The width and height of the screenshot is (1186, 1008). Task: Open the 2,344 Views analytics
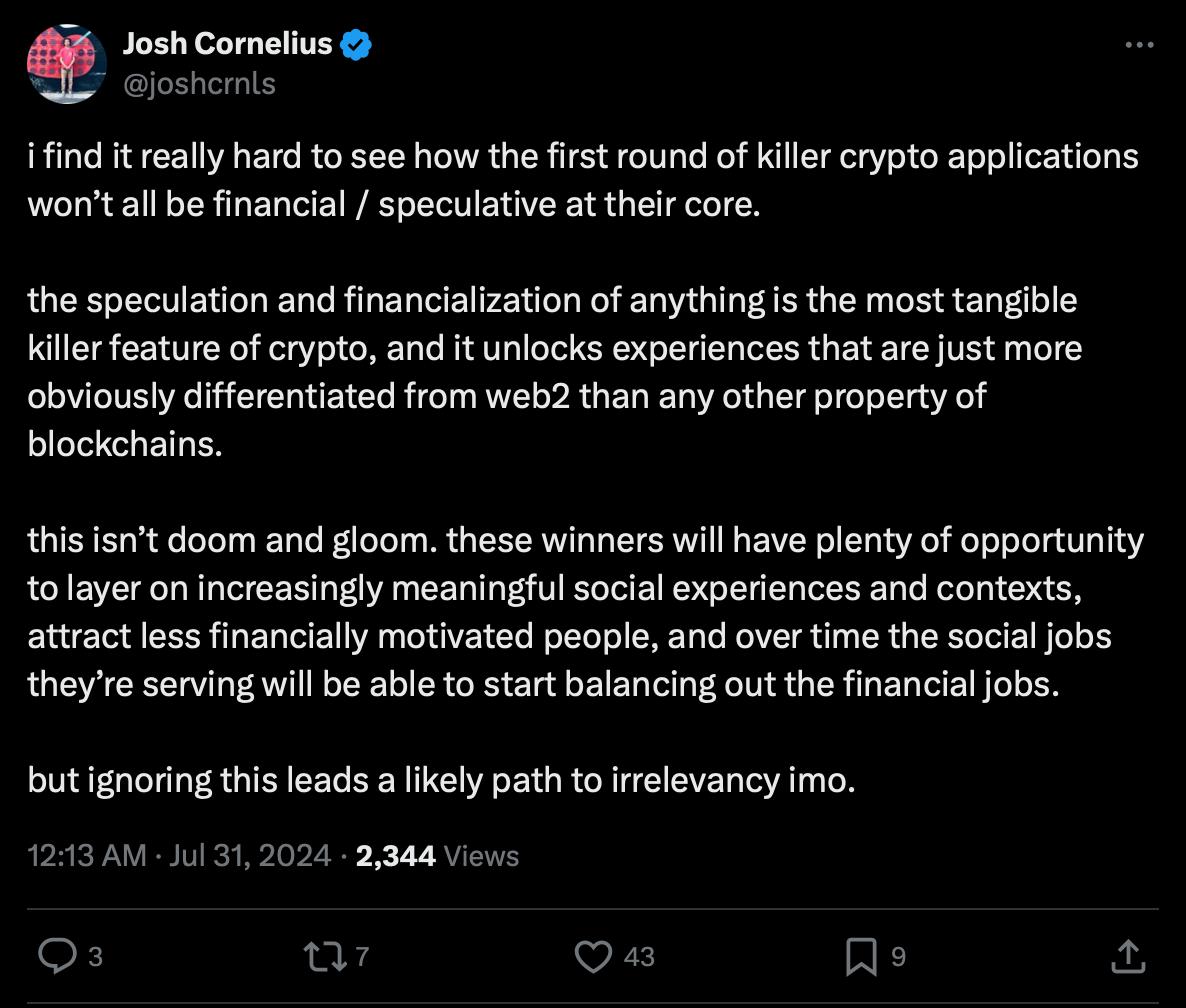click(437, 856)
